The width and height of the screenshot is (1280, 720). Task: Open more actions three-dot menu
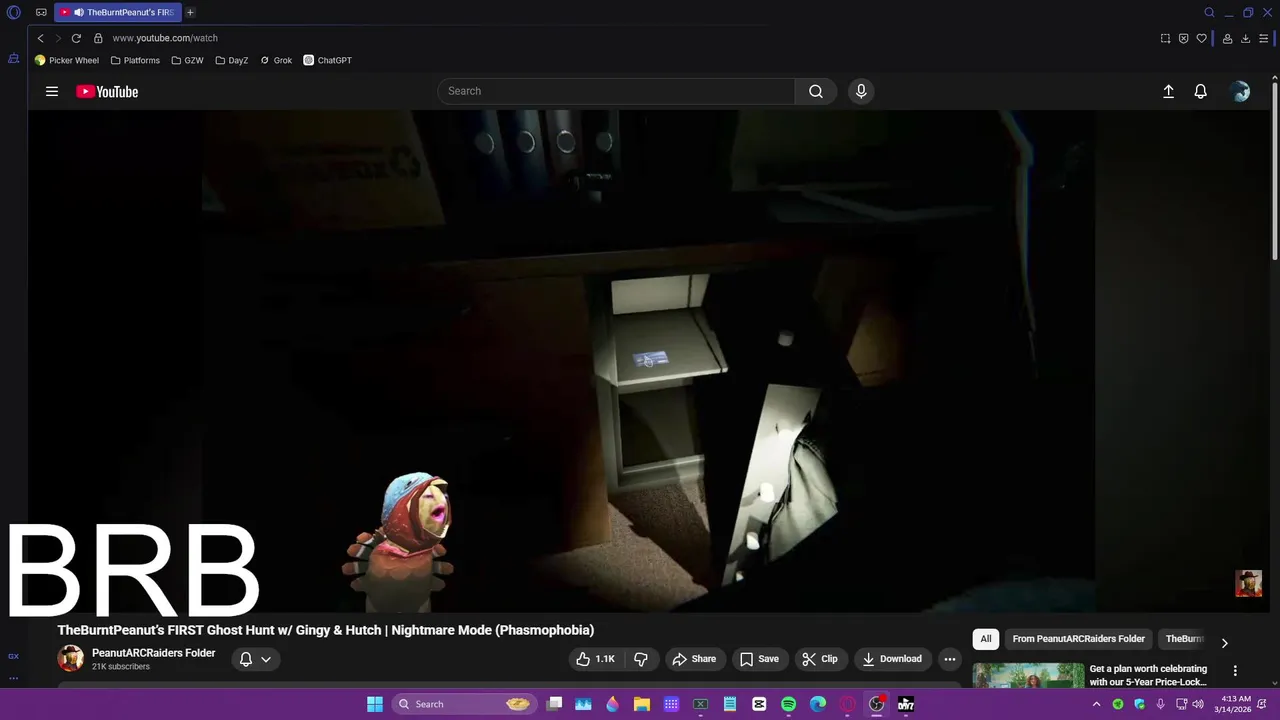(950, 659)
